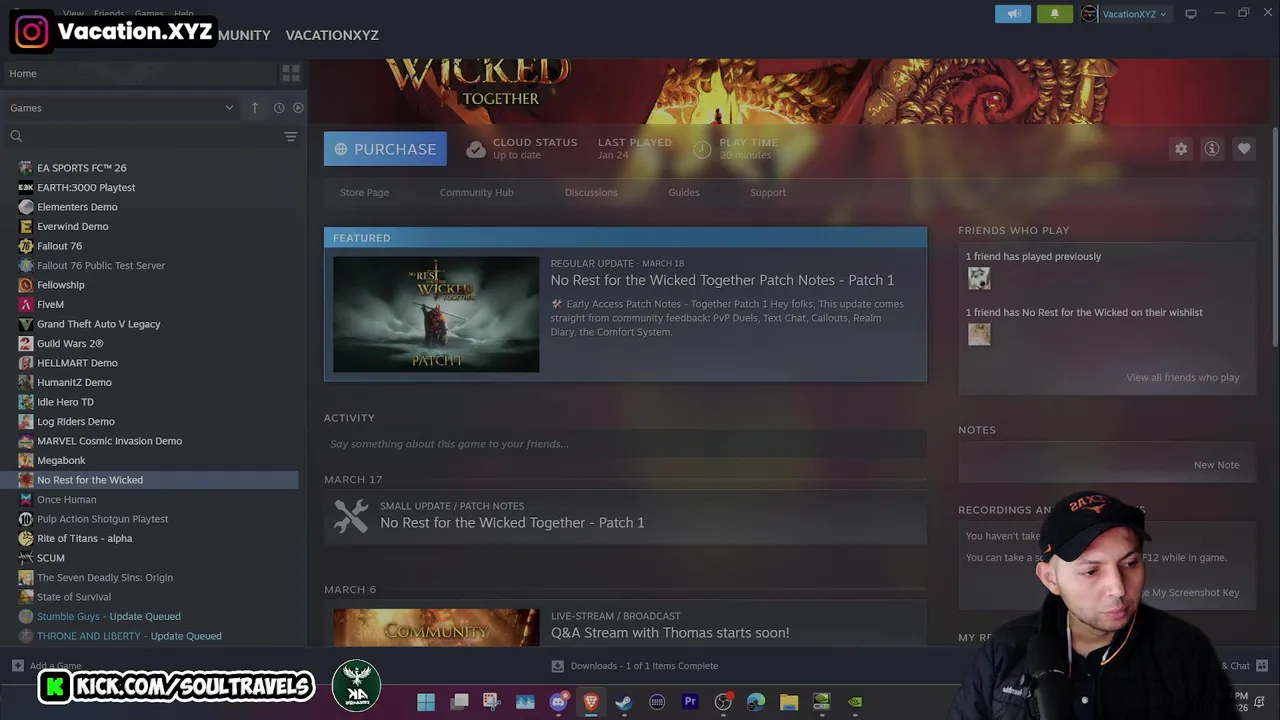The width and height of the screenshot is (1280, 720).
Task: Click the sort arrow beside Games
Action: [x=255, y=108]
